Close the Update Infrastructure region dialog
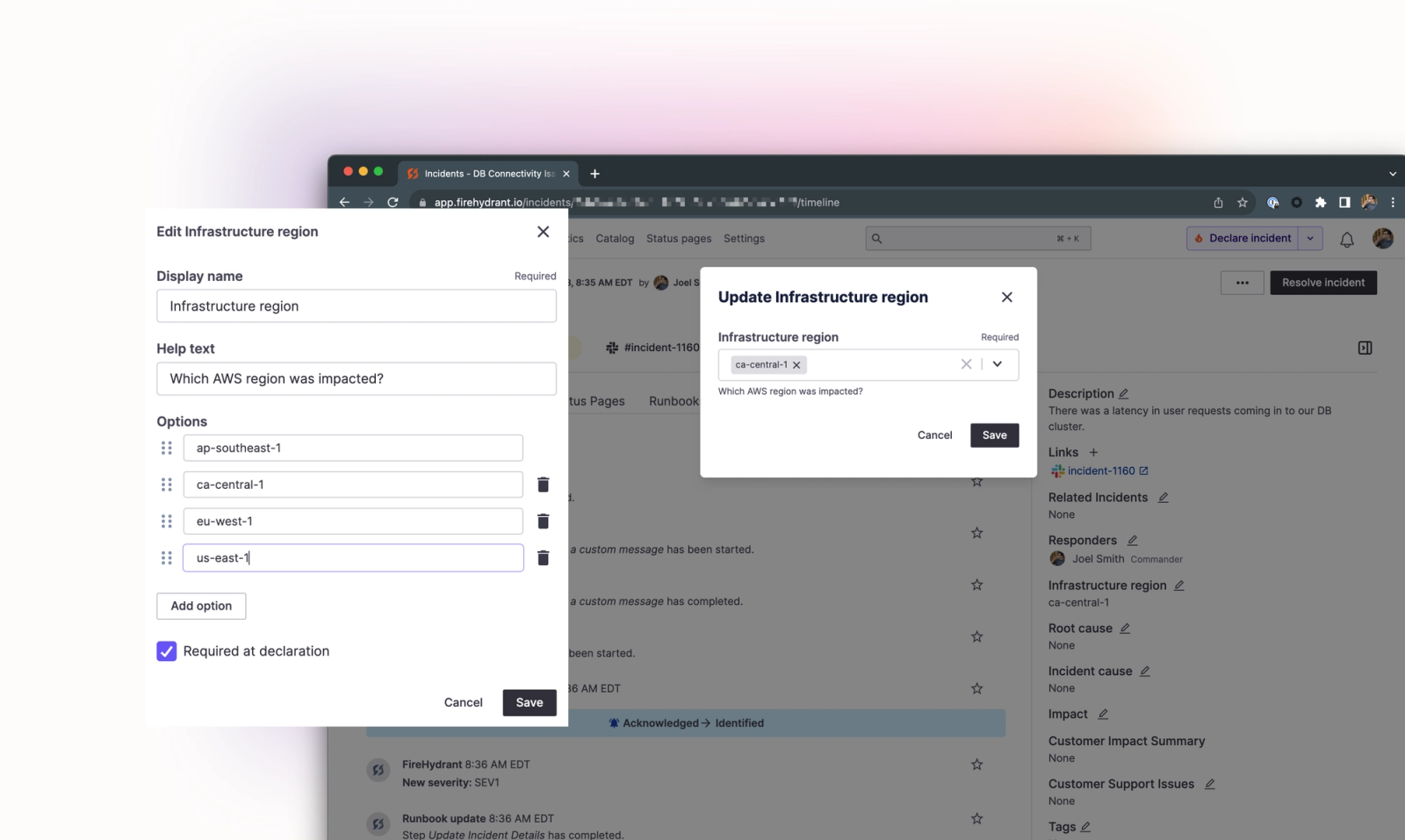This screenshot has width=1405, height=840. pyautogui.click(x=1007, y=298)
